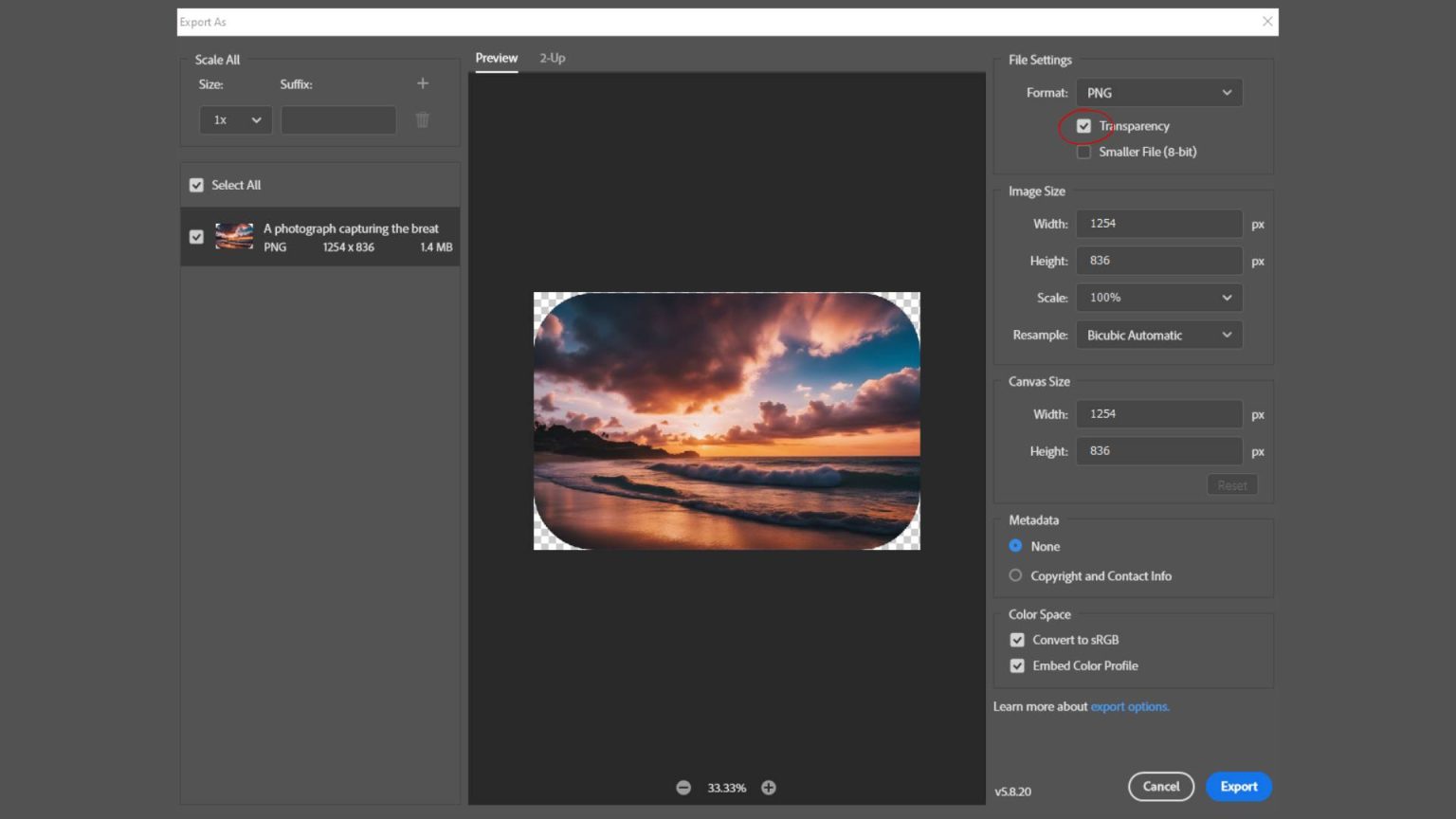Open the Format dropdown
The image size is (1456, 819).
pos(1158,92)
